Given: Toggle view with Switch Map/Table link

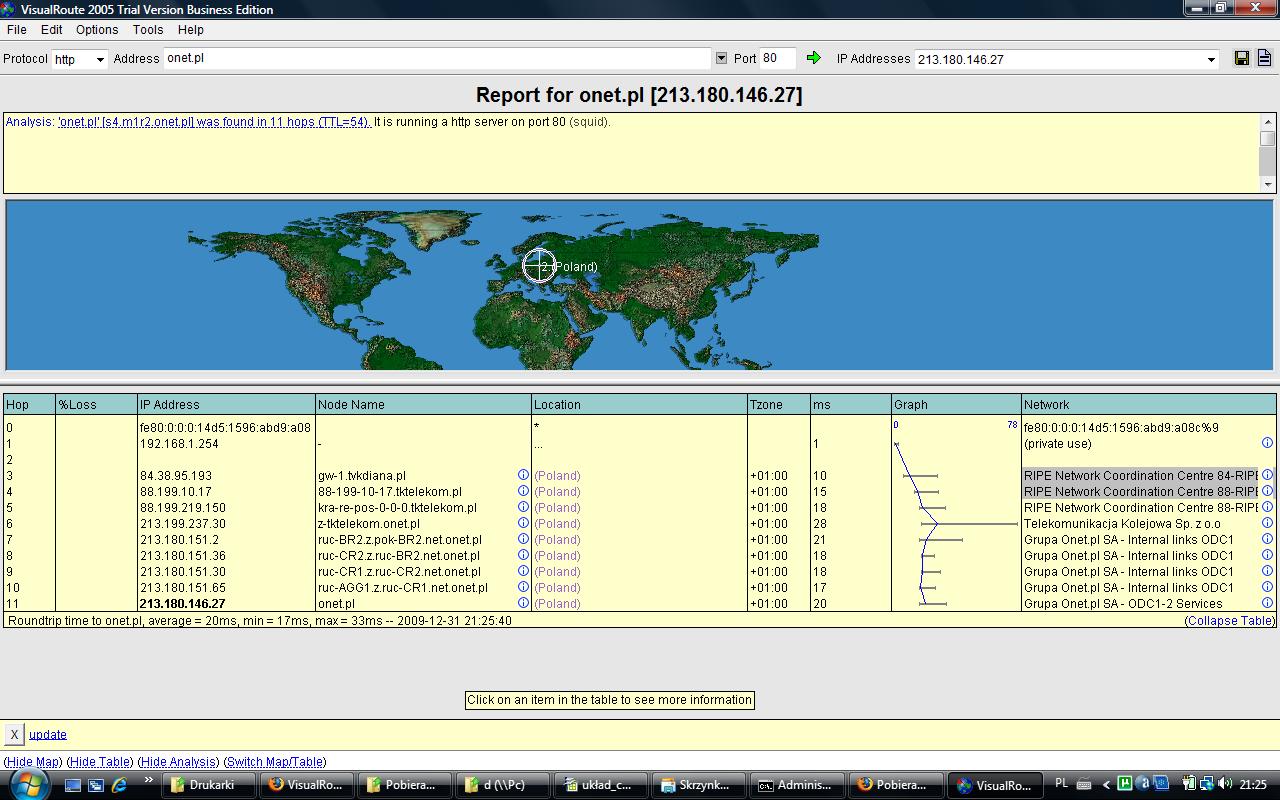Looking at the screenshot, I should (x=275, y=762).
